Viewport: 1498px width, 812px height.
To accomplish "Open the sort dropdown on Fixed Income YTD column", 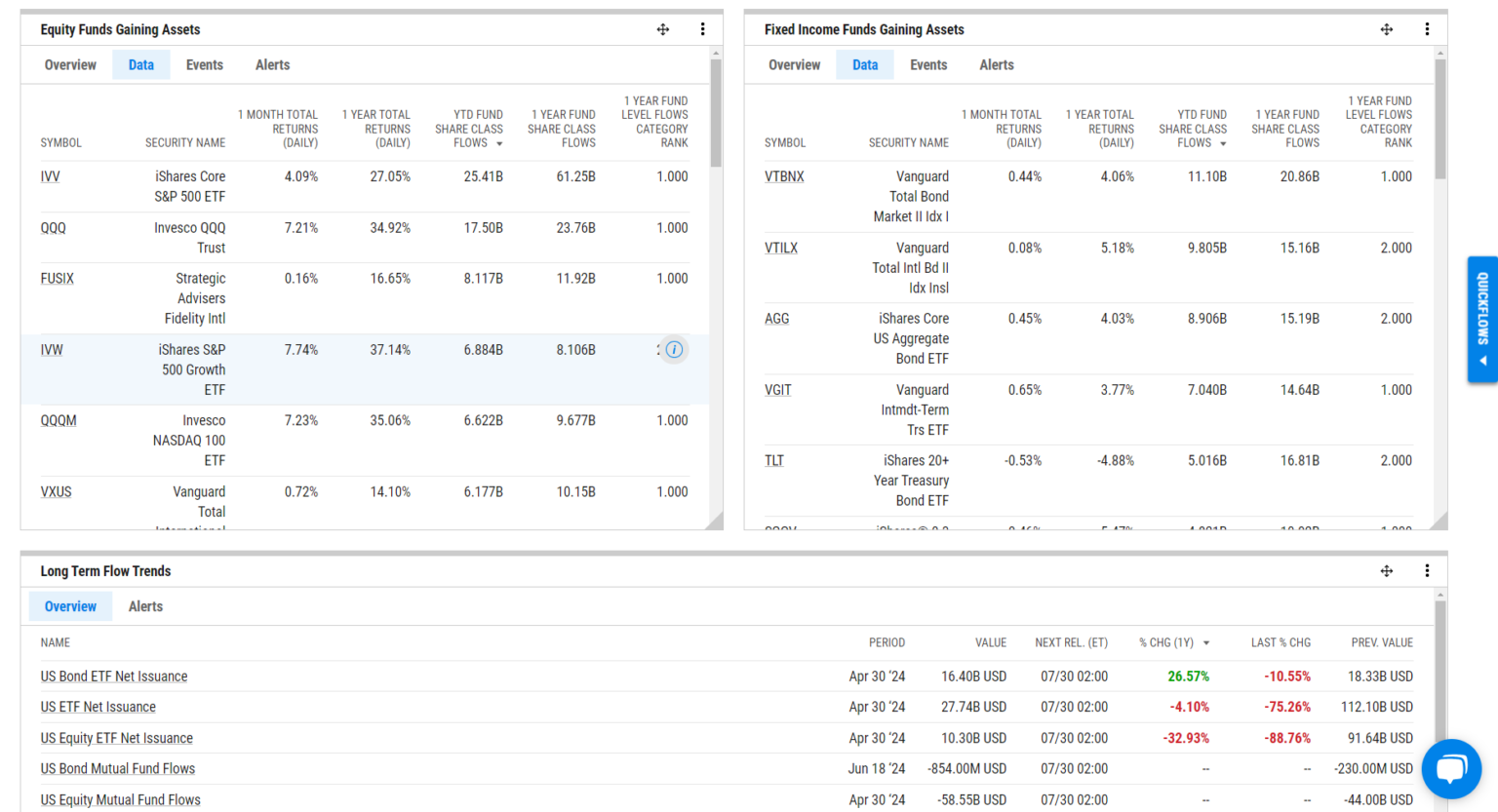I will [1225, 142].
